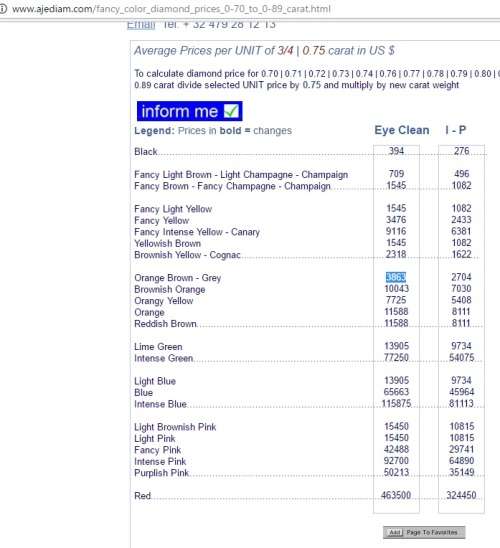
Task: Click the Intense Green I-P price 54075
Action: [461, 358]
